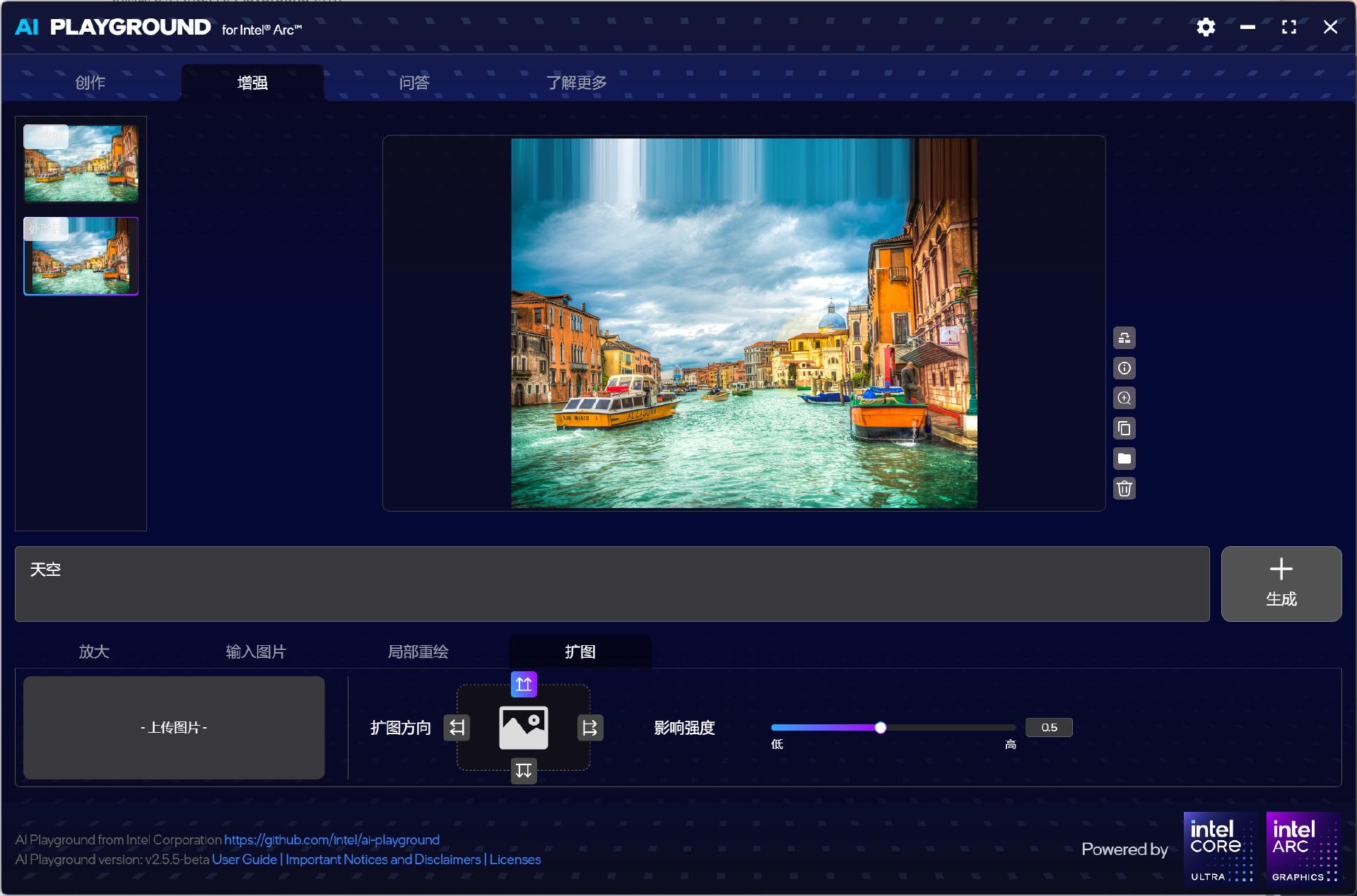Show image info via the info icon
Screen dimensions: 1357x896
click(1124, 368)
